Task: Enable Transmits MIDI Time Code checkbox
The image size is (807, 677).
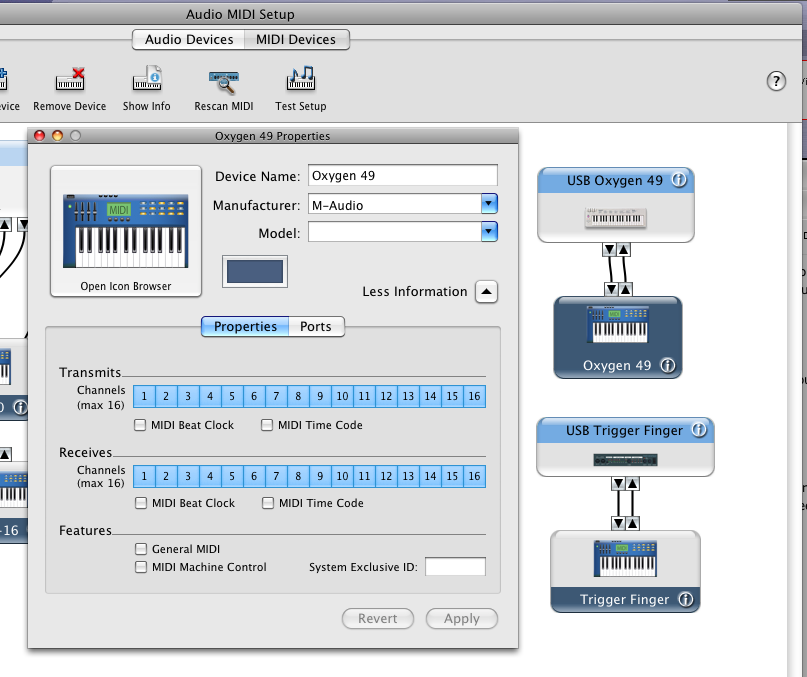Action: 267,425
